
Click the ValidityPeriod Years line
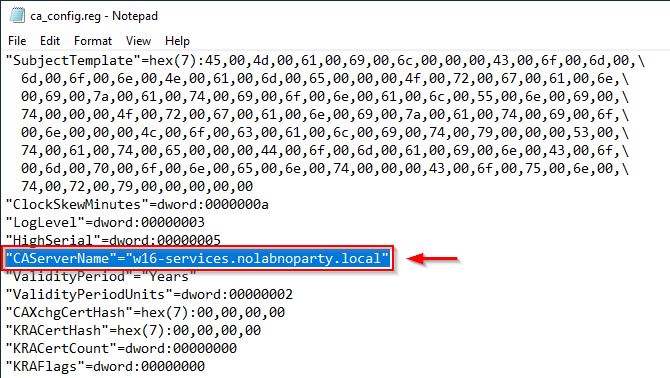pyautogui.click(x=101, y=276)
